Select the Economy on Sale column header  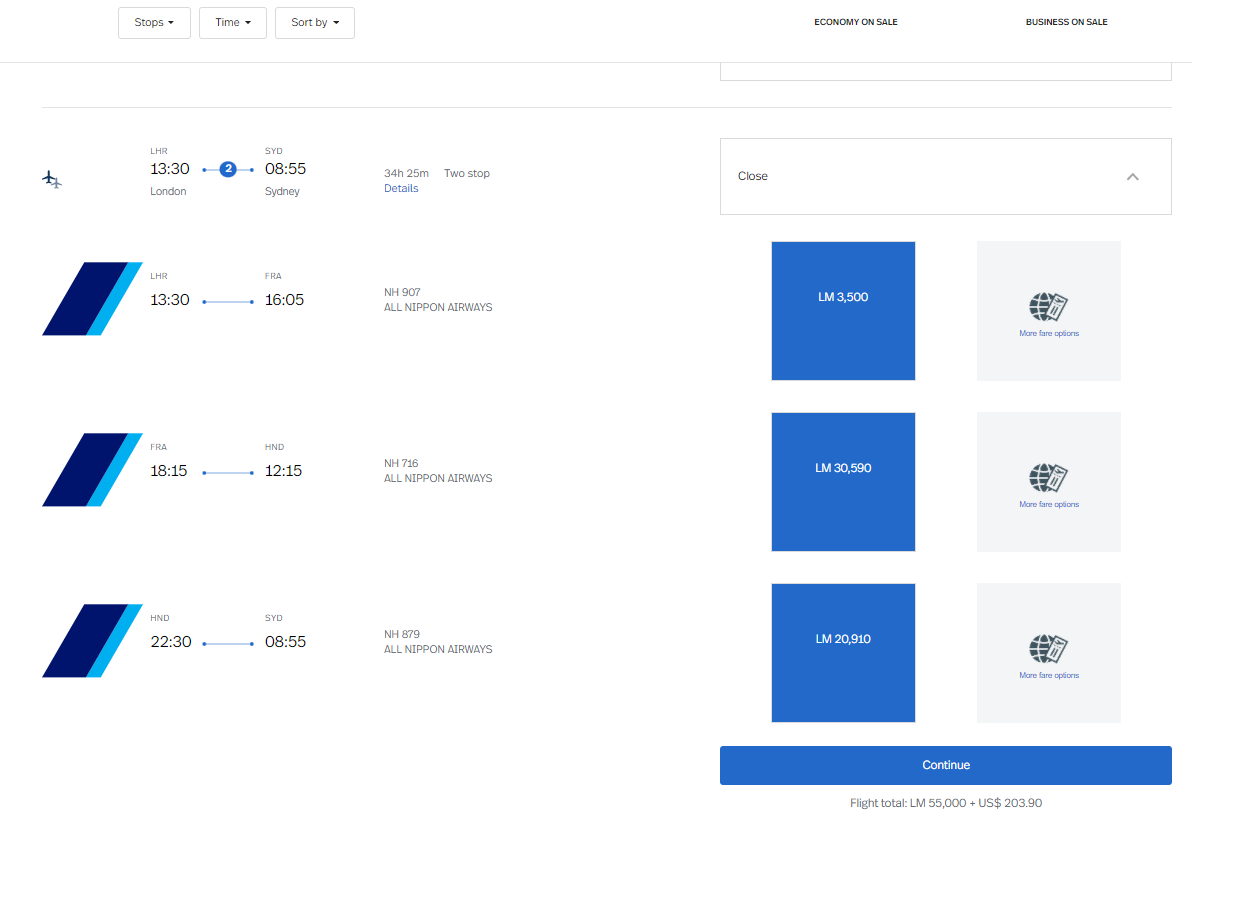coord(856,22)
